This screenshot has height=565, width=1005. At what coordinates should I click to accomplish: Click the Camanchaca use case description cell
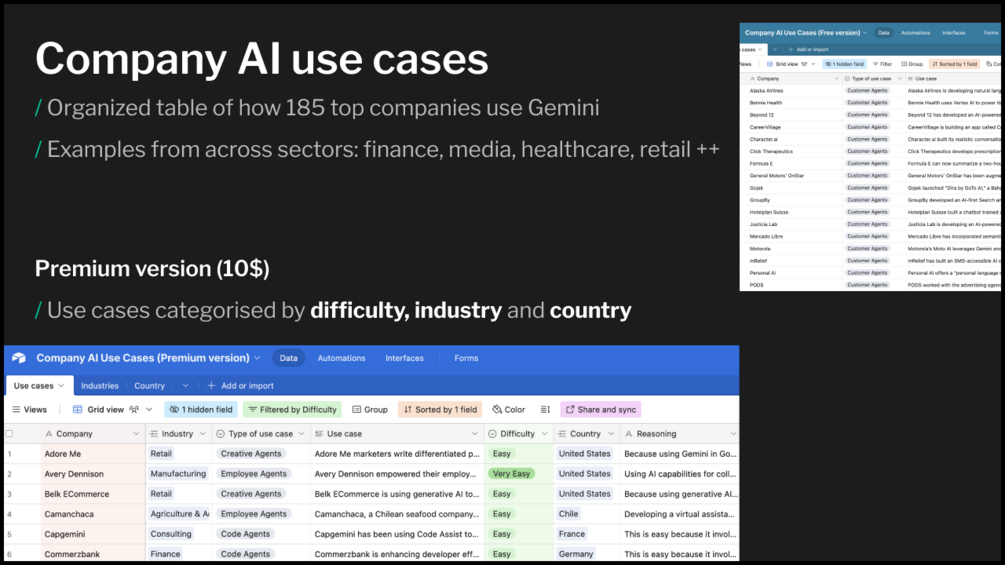pos(397,514)
